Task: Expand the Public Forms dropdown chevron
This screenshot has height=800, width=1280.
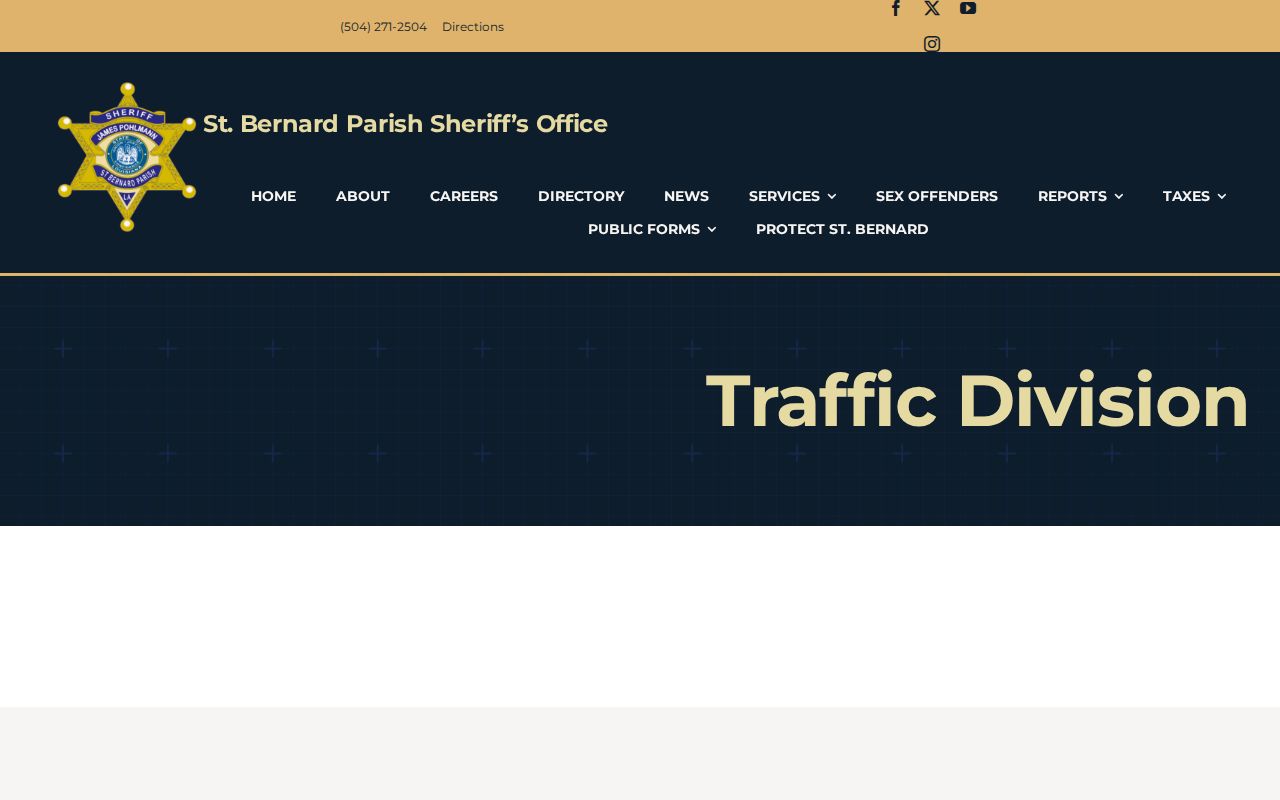Action: (x=712, y=229)
